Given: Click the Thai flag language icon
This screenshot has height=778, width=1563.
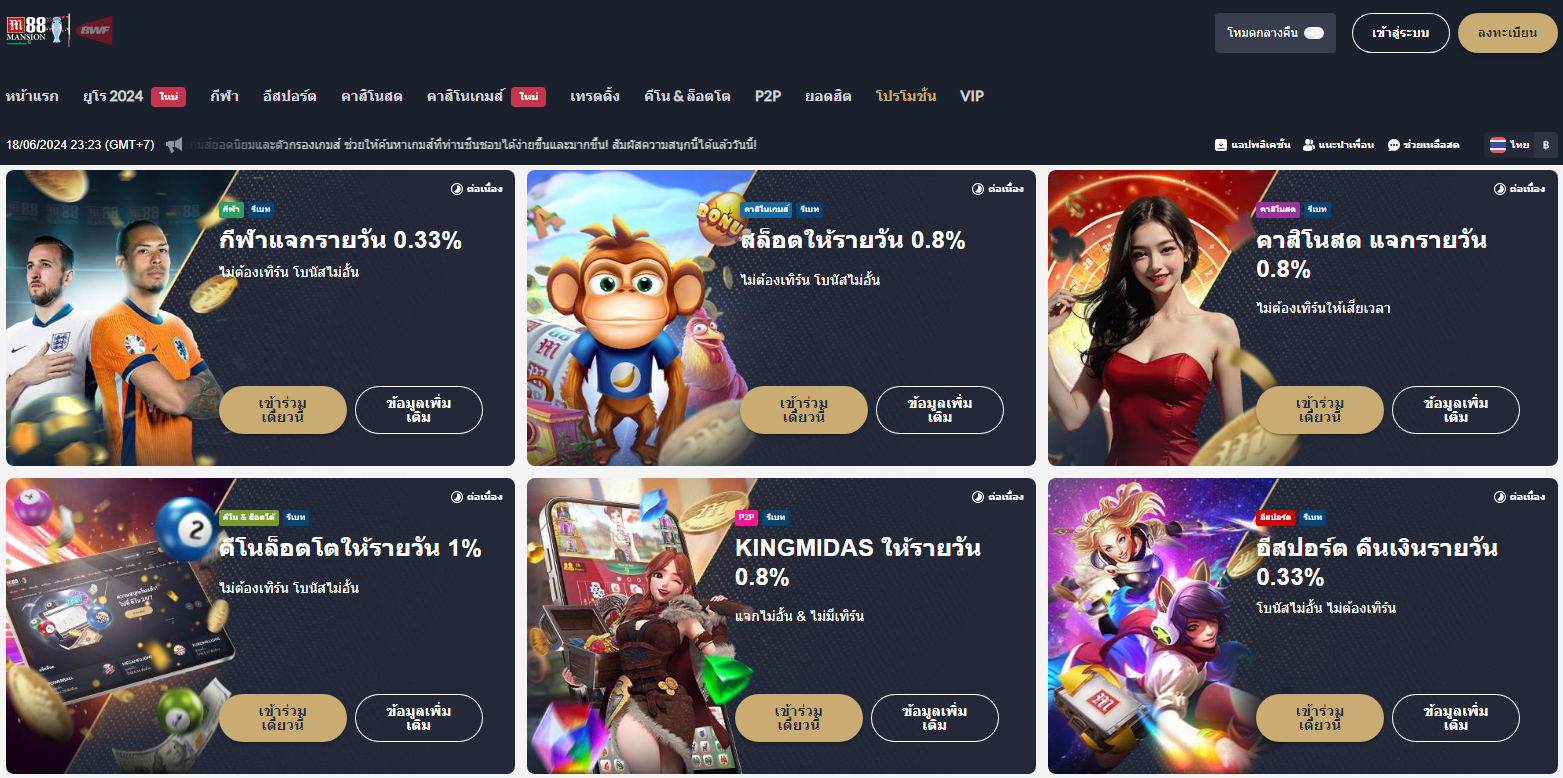Looking at the screenshot, I should coord(1497,145).
